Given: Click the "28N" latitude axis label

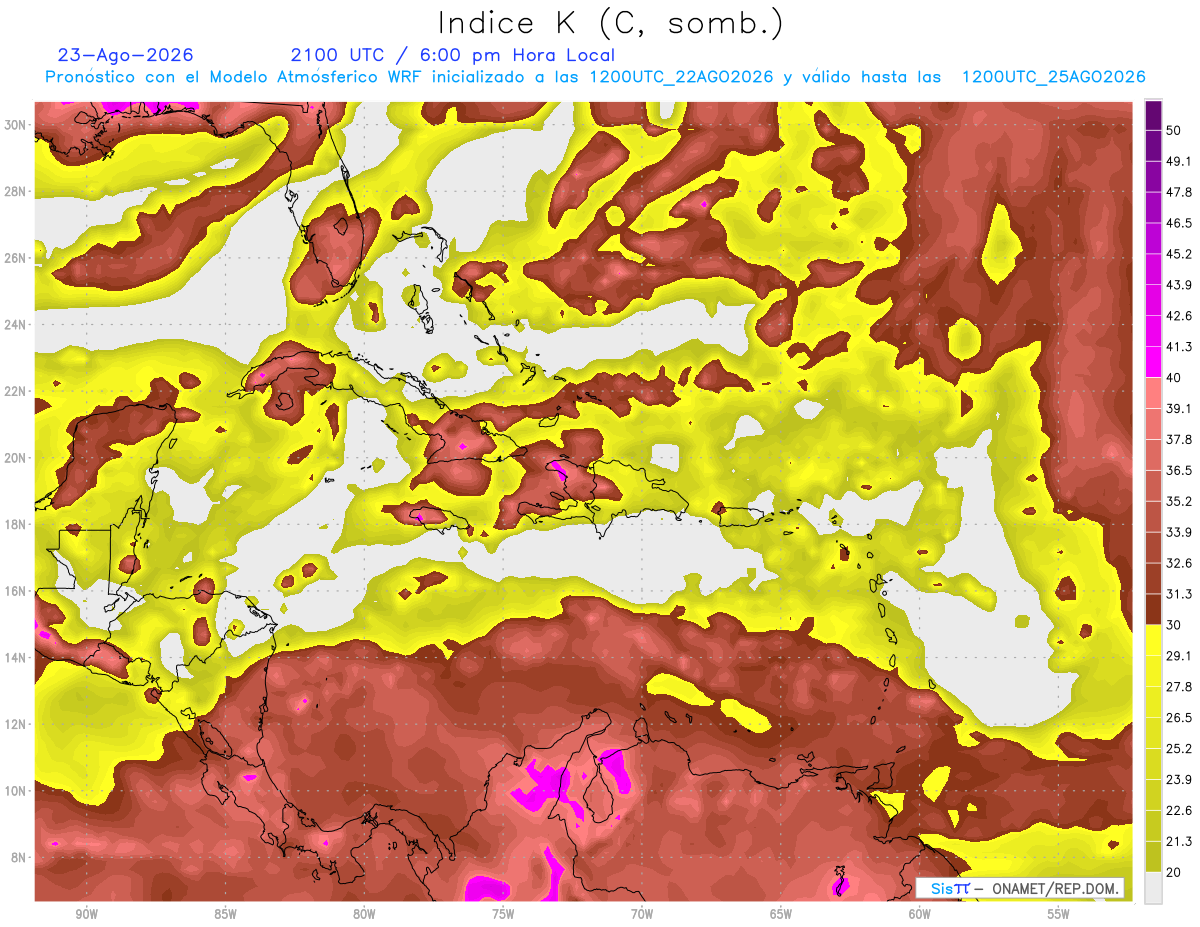Looking at the screenshot, I should pyautogui.click(x=17, y=191).
